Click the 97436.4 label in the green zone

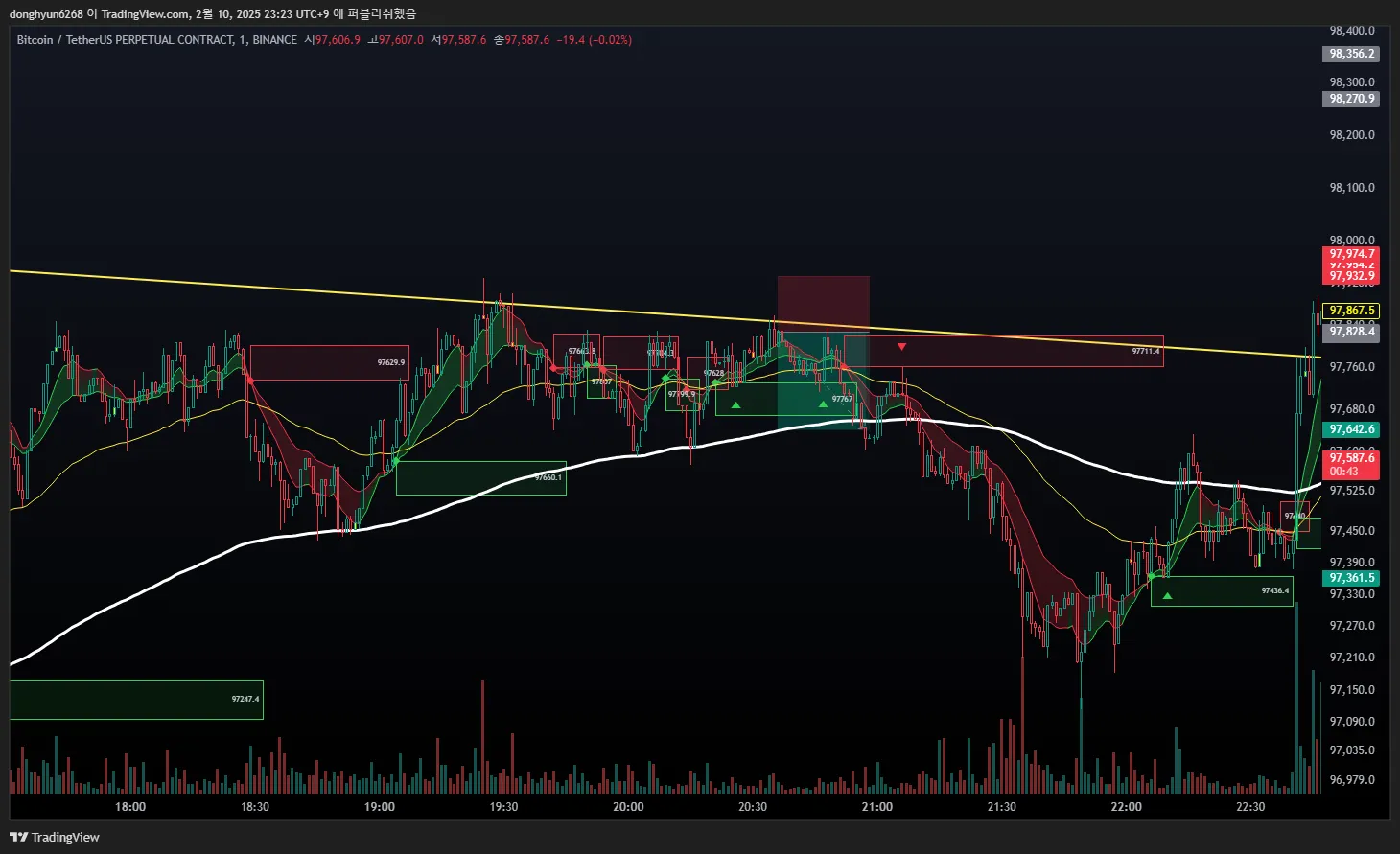[x=1275, y=590]
